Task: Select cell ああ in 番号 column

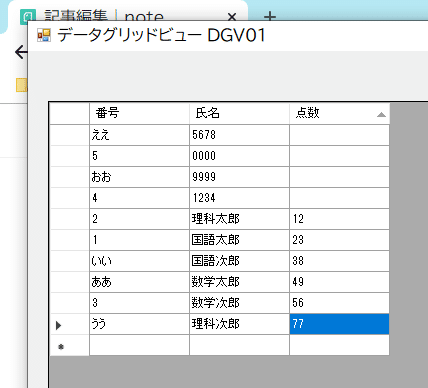Action: tap(139, 282)
